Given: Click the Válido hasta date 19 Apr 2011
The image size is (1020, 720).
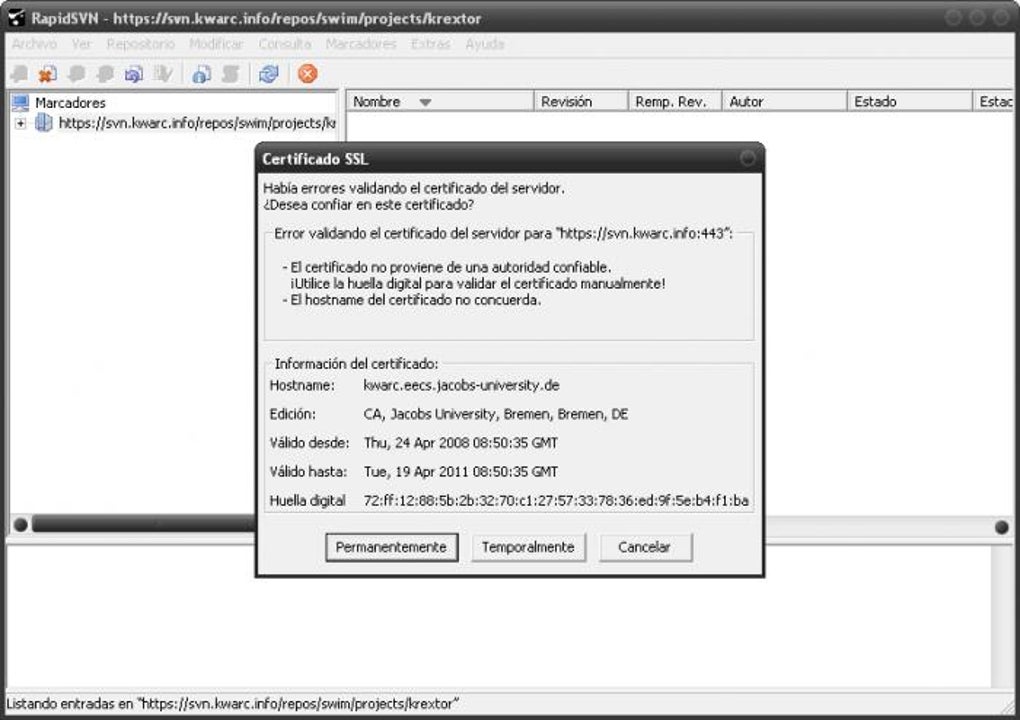Looking at the screenshot, I should pyautogui.click(x=461, y=472).
